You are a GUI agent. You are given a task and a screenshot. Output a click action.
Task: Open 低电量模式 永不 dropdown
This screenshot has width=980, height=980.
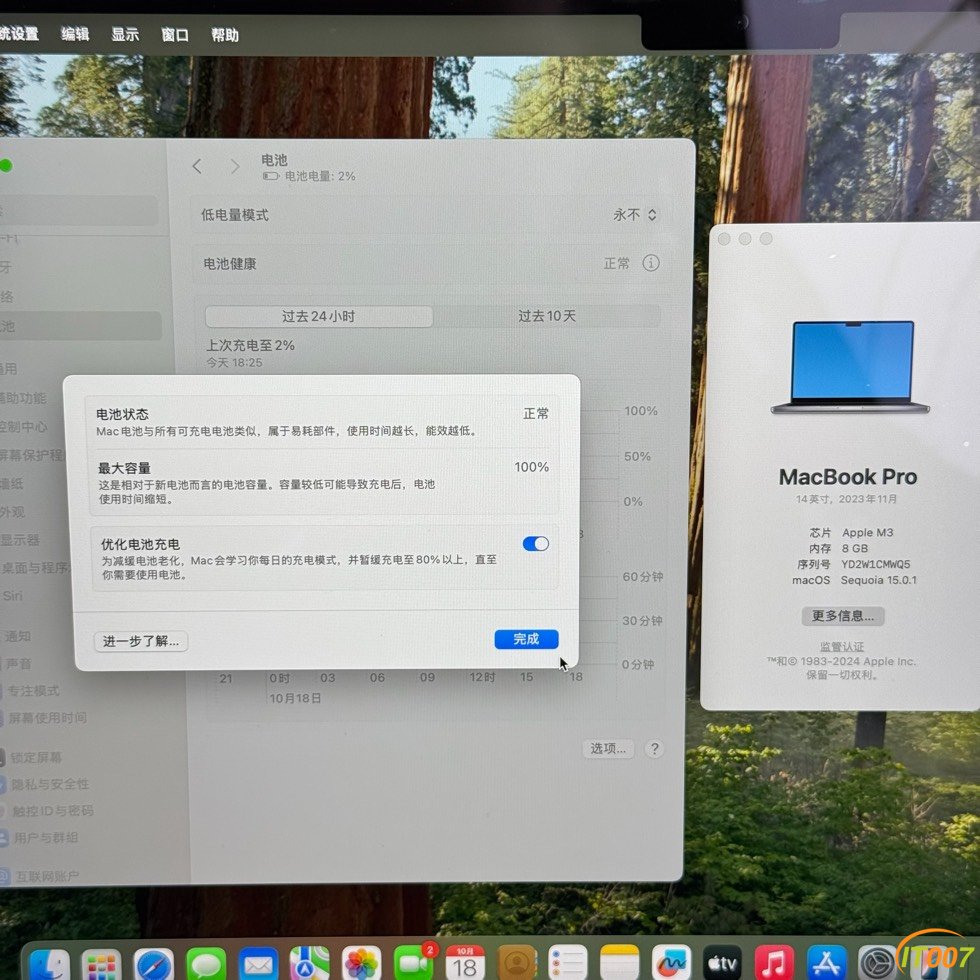click(x=634, y=215)
